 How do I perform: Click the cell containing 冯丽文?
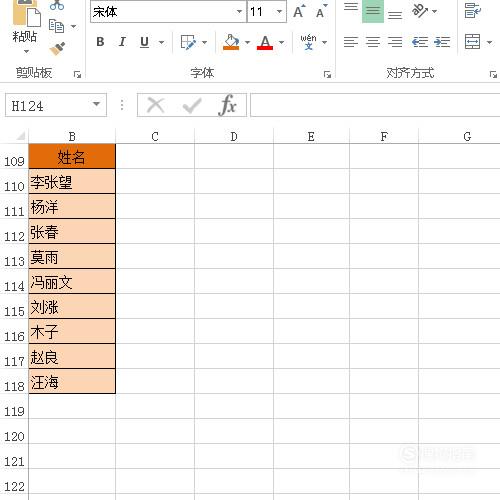72,281
